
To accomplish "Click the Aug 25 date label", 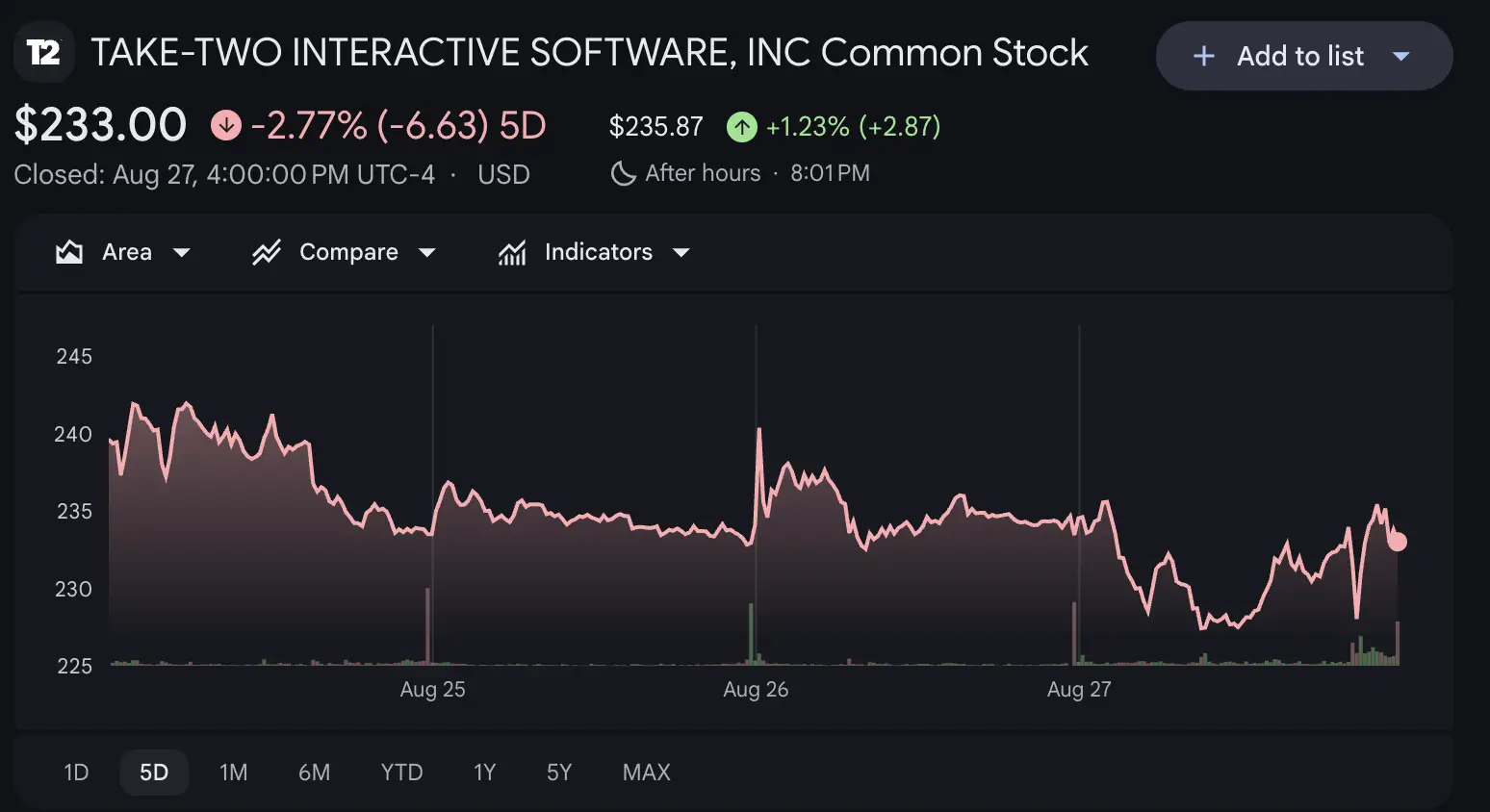I will (x=432, y=690).
